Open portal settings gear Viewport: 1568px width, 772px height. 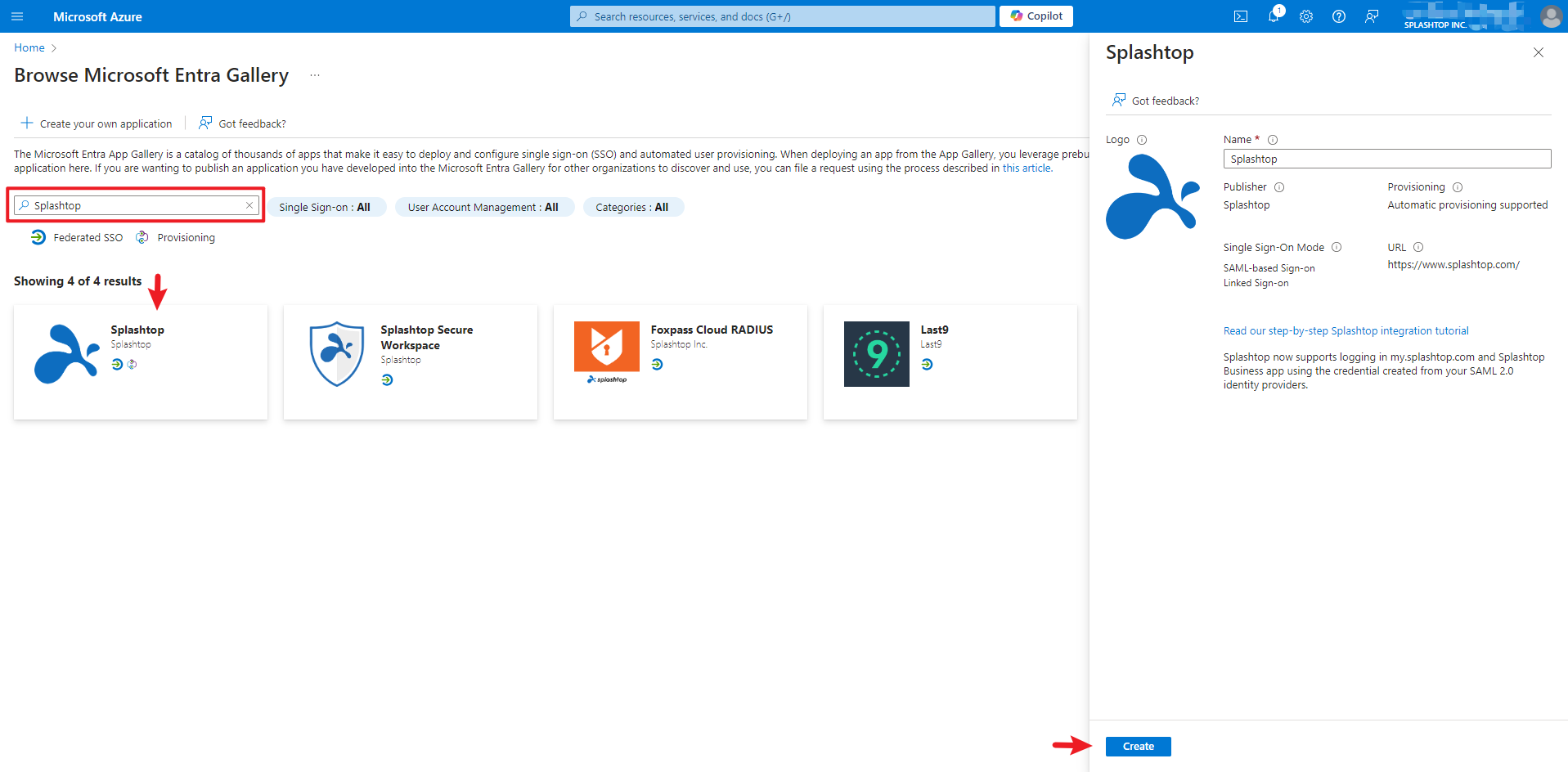click(x=1306, y=16)
